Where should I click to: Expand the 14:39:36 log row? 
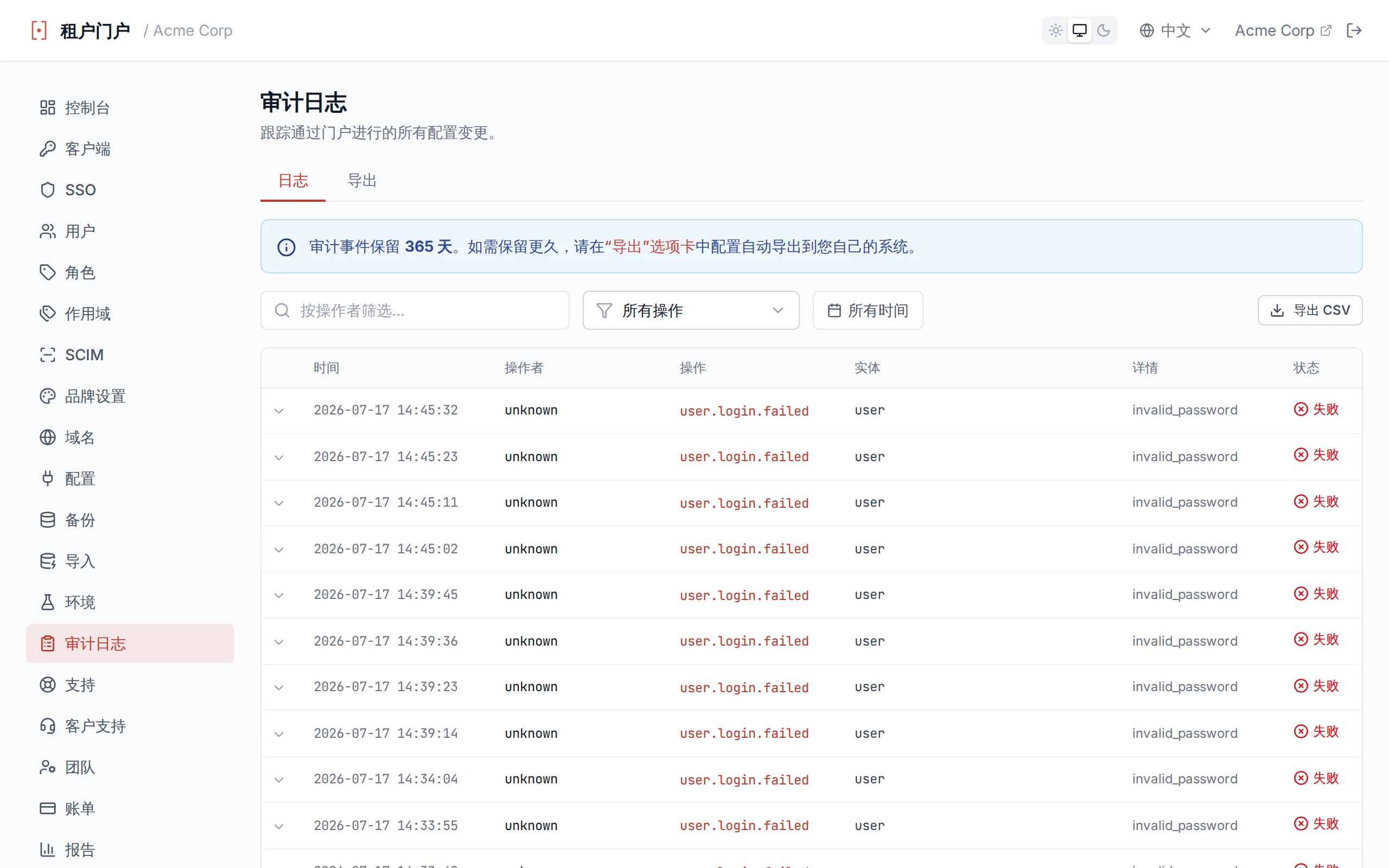[x=279, y=642]
